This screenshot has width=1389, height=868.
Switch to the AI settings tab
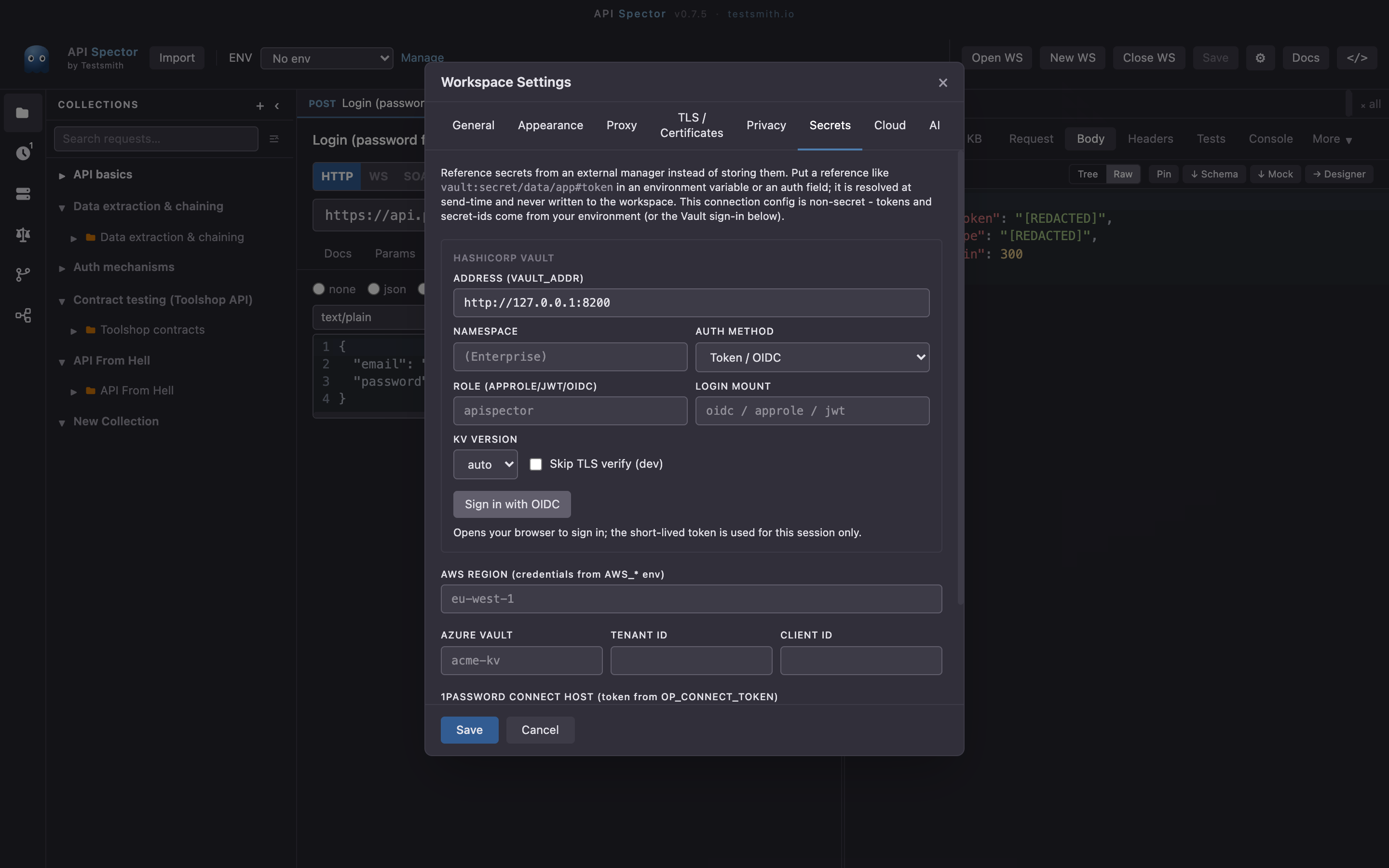(934, 125)
